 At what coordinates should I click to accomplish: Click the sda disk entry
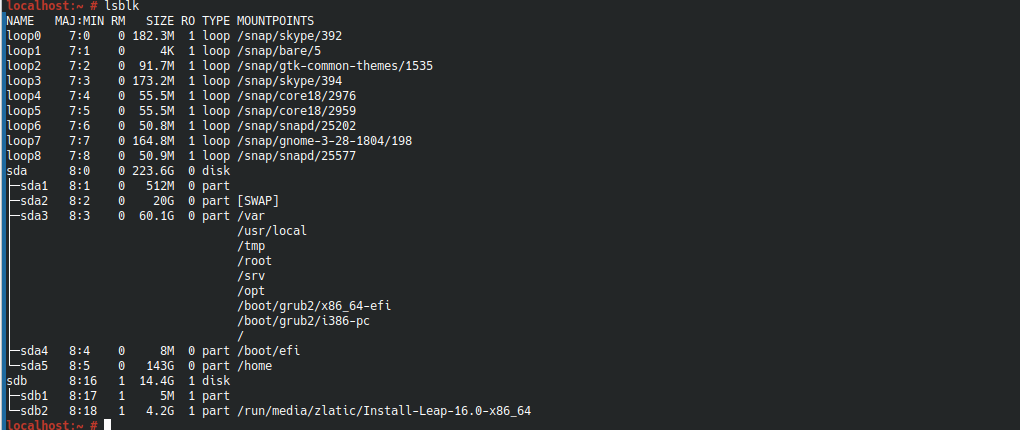(17, 170)
